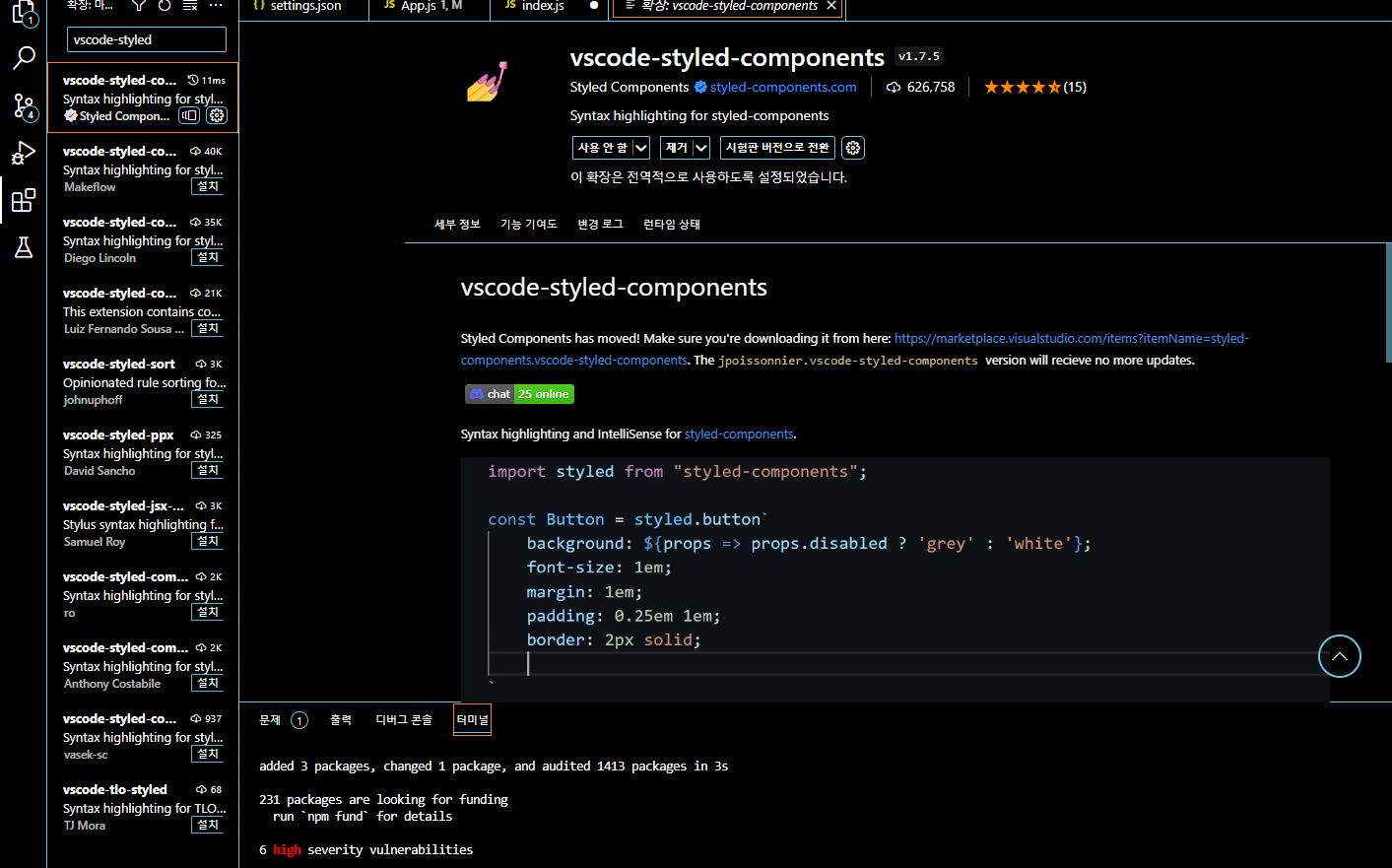Open the 변경 로그 changelog tab
Image resolution: width=1392 pixels, height=868 pixels.
(x=600, y=225)
